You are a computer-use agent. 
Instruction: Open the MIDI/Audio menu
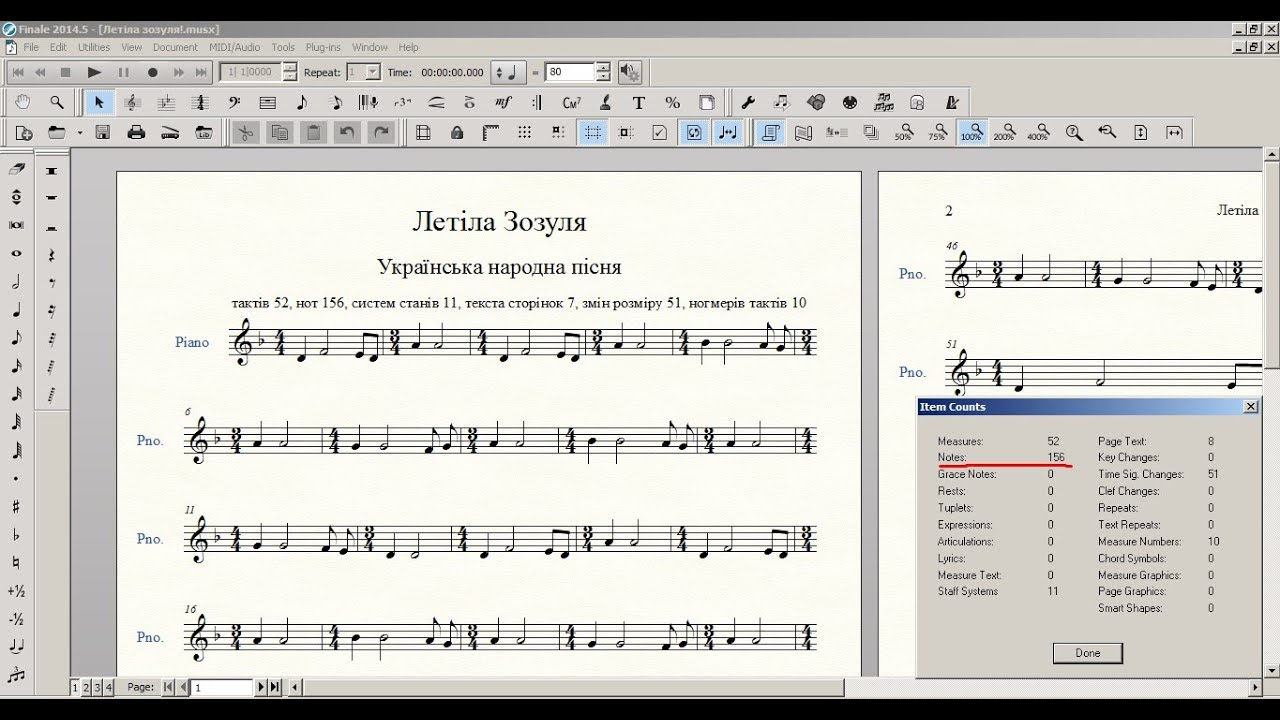(234, 47)
